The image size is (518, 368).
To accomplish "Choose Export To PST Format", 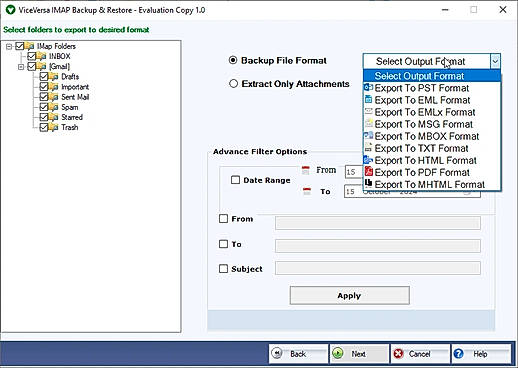I will pyautogui.click(x=432, y=88).
